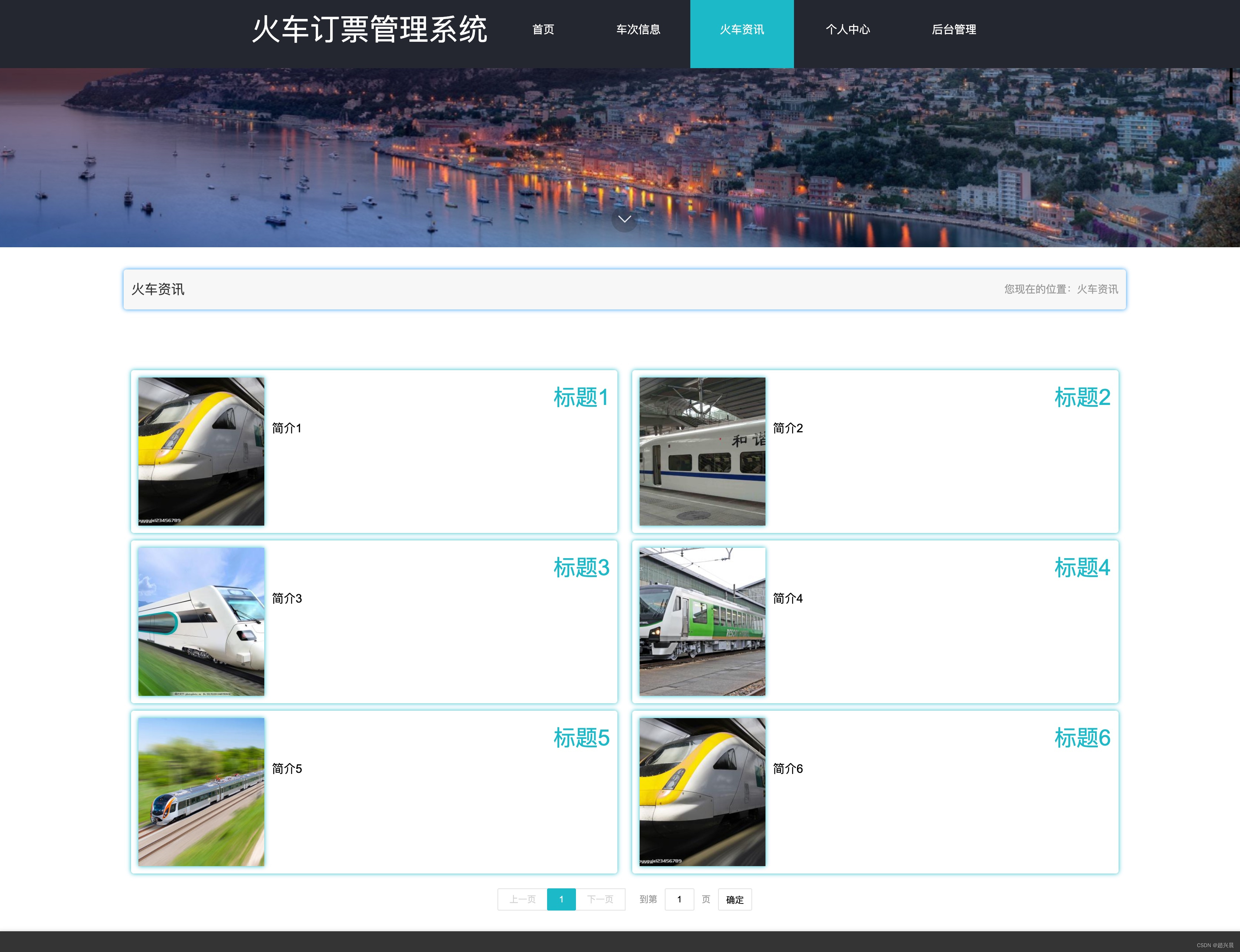
Task: Select the 火车资讯 navigation tab
Action: (741, 30)
